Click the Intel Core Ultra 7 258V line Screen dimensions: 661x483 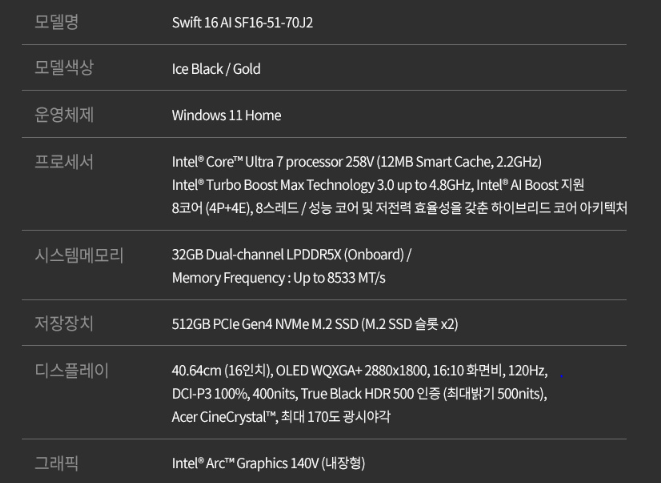click(x=357, y=161)
